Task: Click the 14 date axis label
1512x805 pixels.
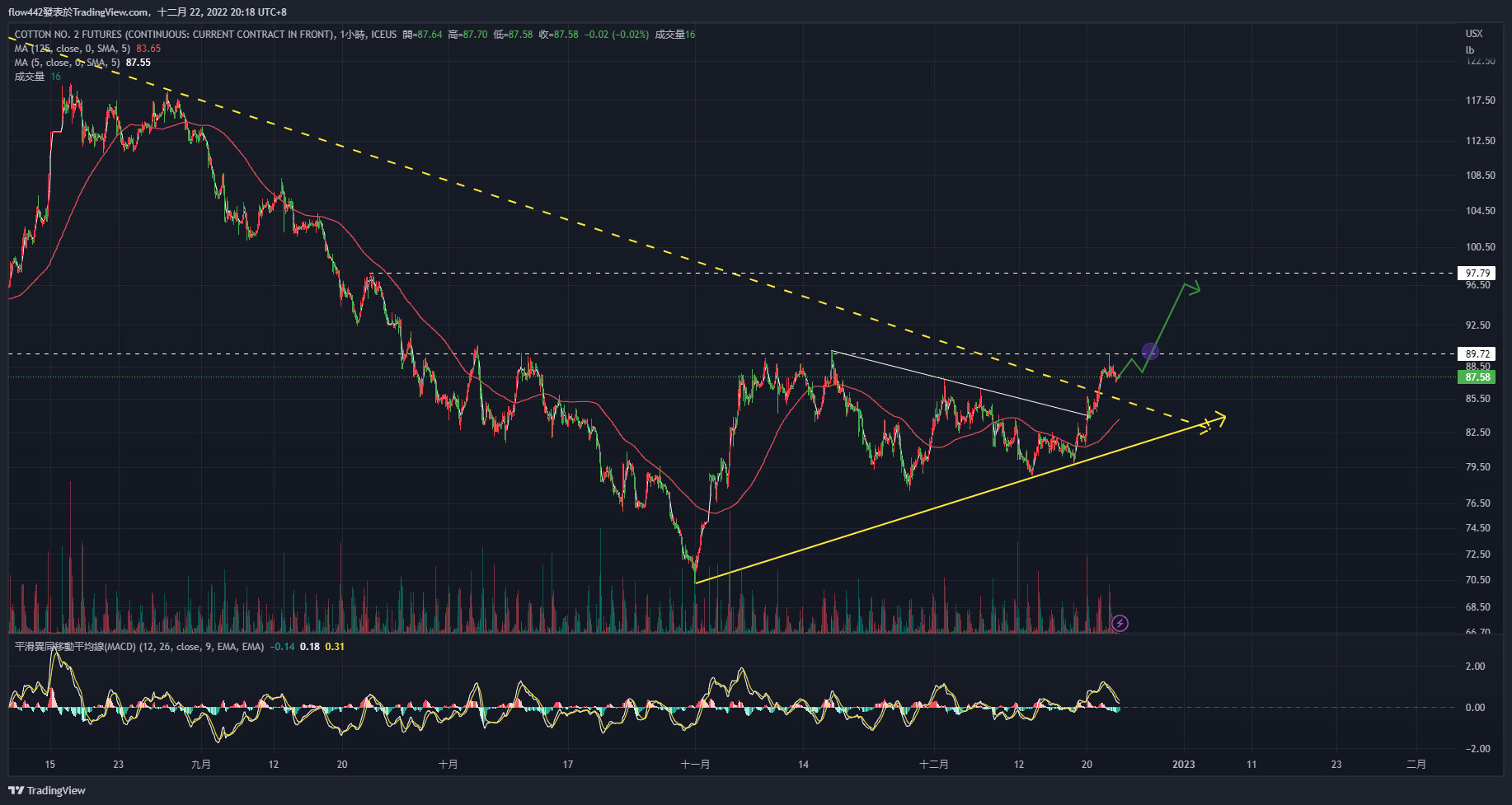Action: pos(803,765)
